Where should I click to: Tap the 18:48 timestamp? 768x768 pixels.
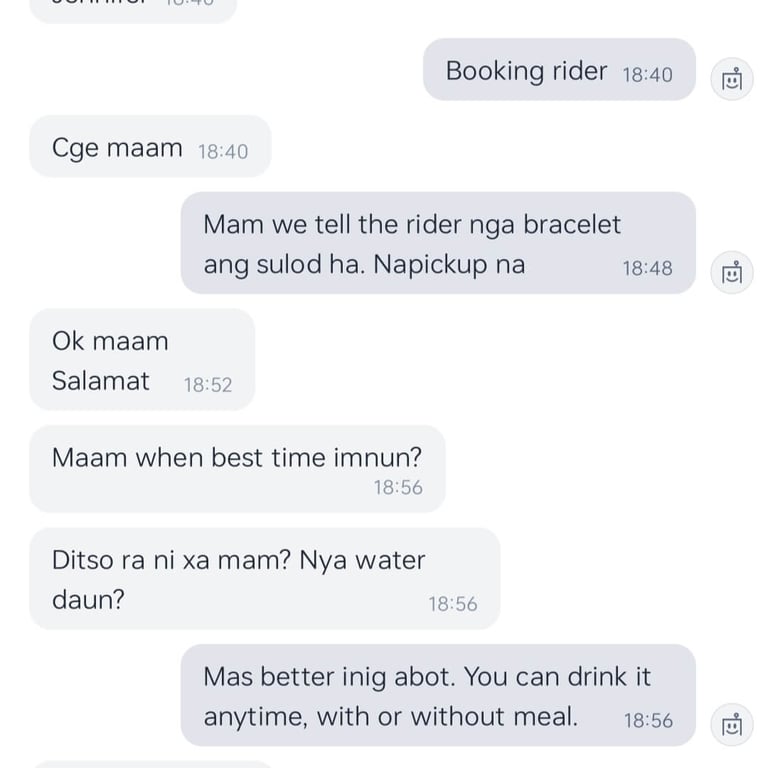[647, 268]
